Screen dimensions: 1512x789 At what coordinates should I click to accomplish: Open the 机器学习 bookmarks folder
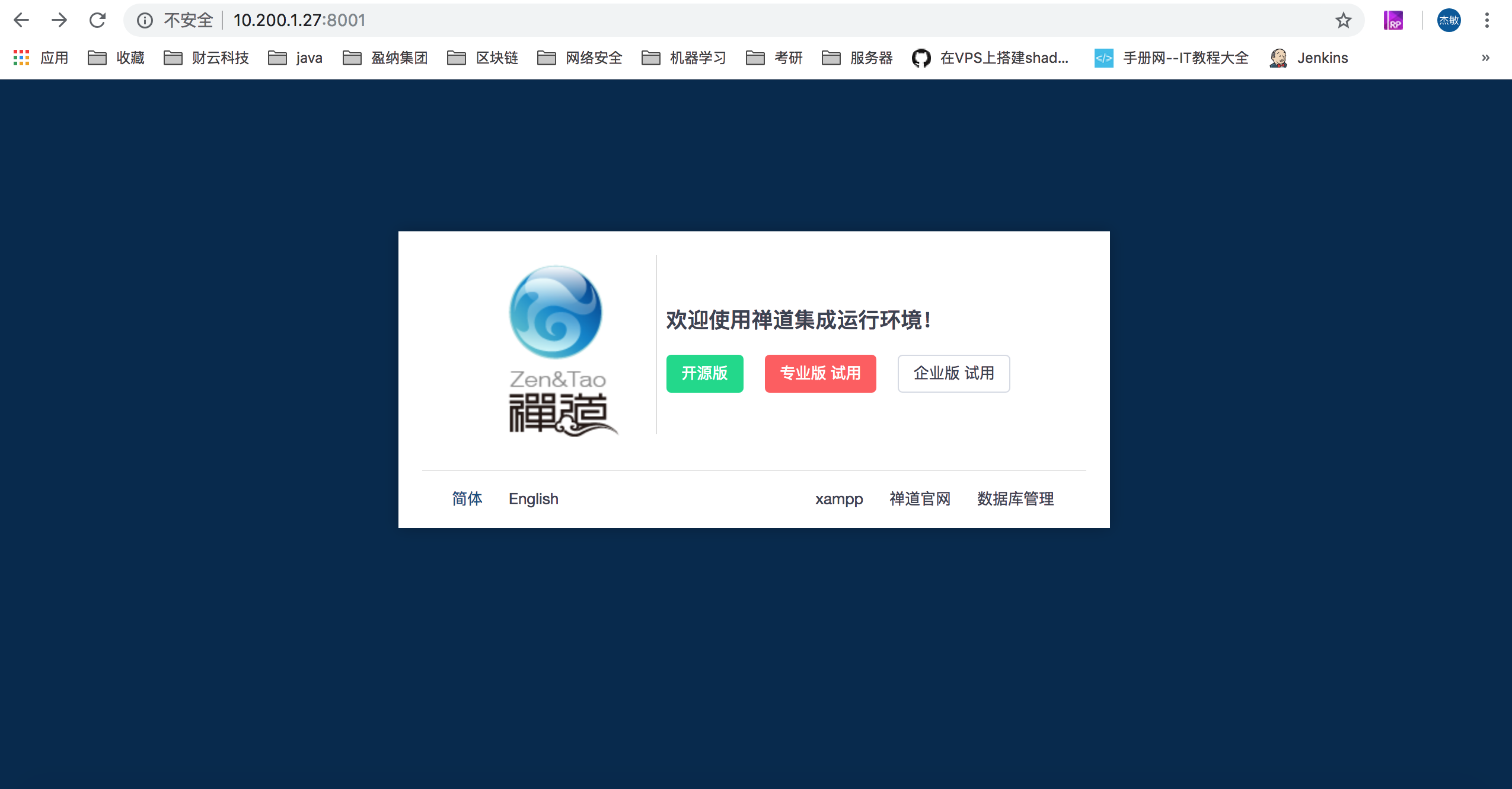click(x=684, y=58)
